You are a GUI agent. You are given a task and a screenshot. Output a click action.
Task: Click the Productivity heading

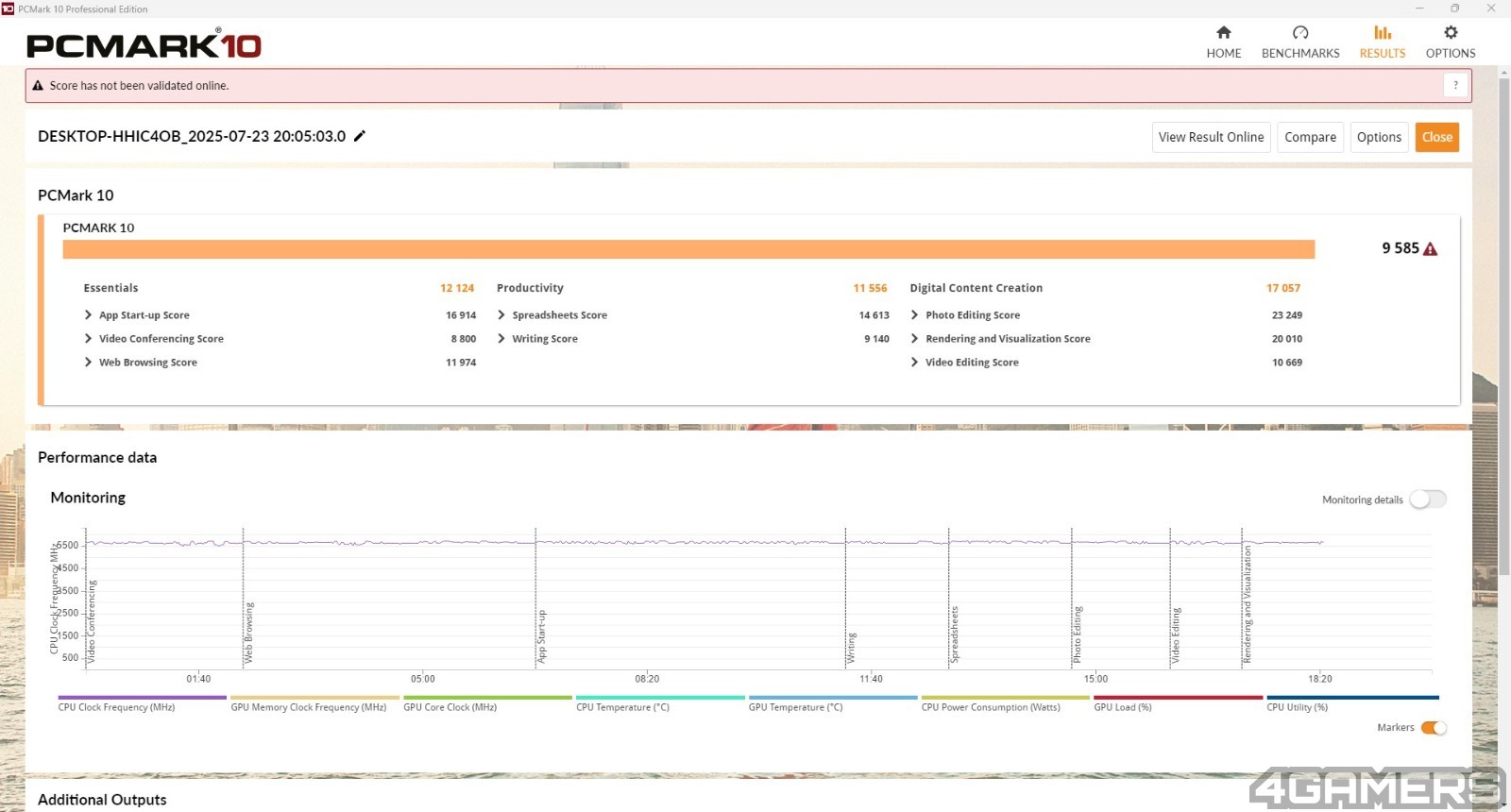530,288
